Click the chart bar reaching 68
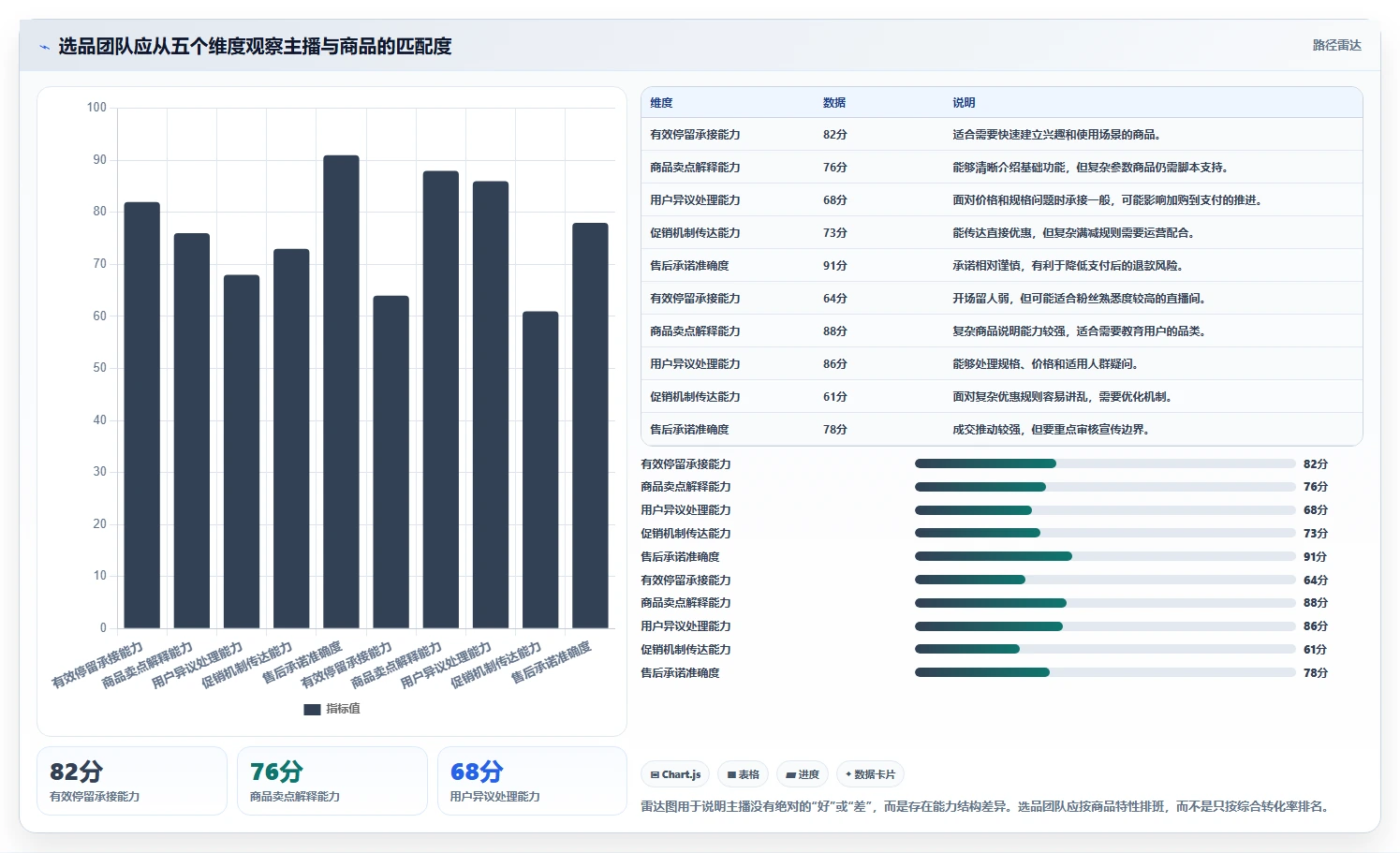 [242, 451]
